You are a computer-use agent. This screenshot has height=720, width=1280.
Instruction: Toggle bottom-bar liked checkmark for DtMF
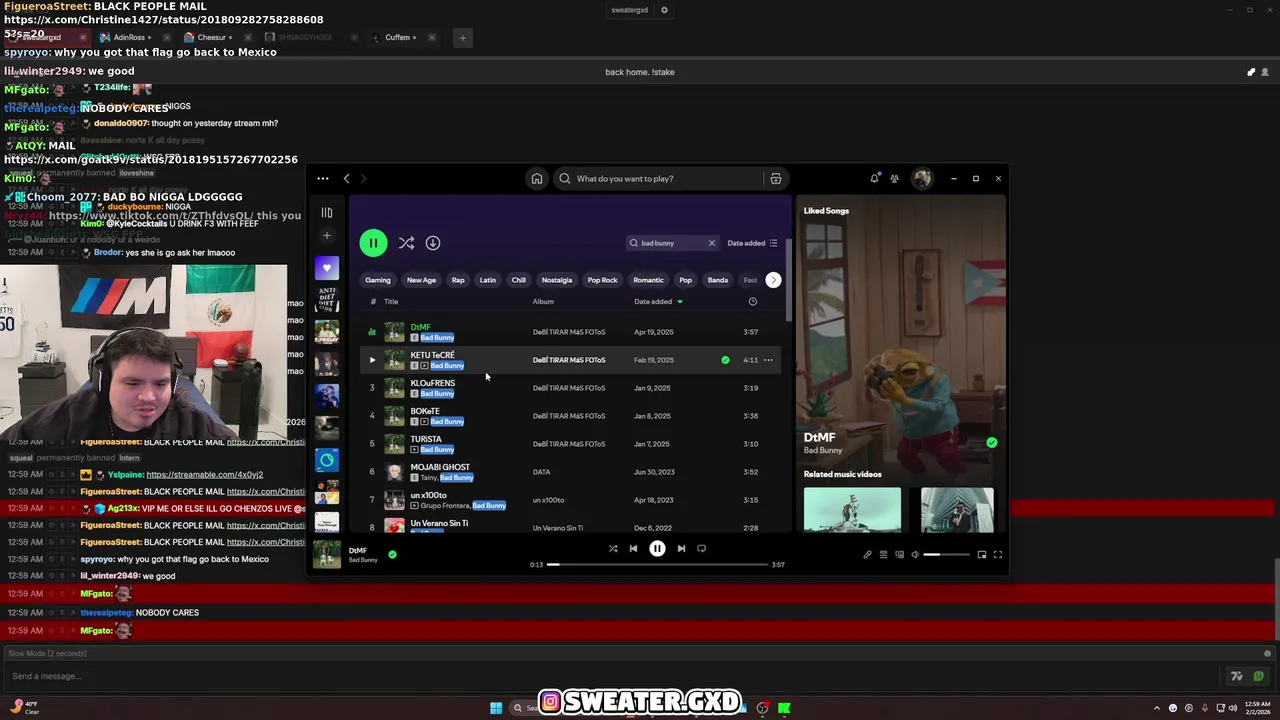tap(392, 554)
